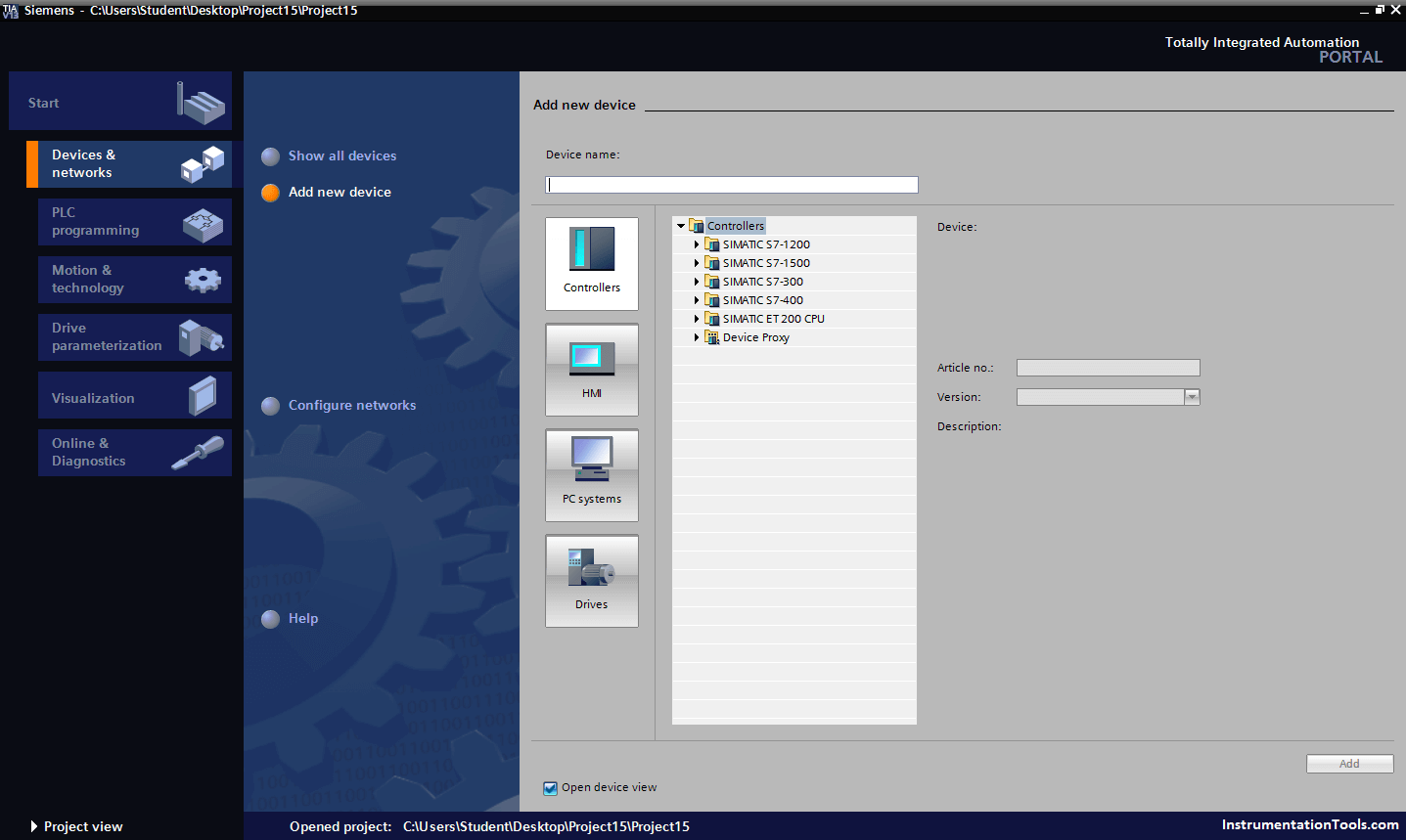
Task: Open PLC programming portal
Action: (x=135, y=222)
